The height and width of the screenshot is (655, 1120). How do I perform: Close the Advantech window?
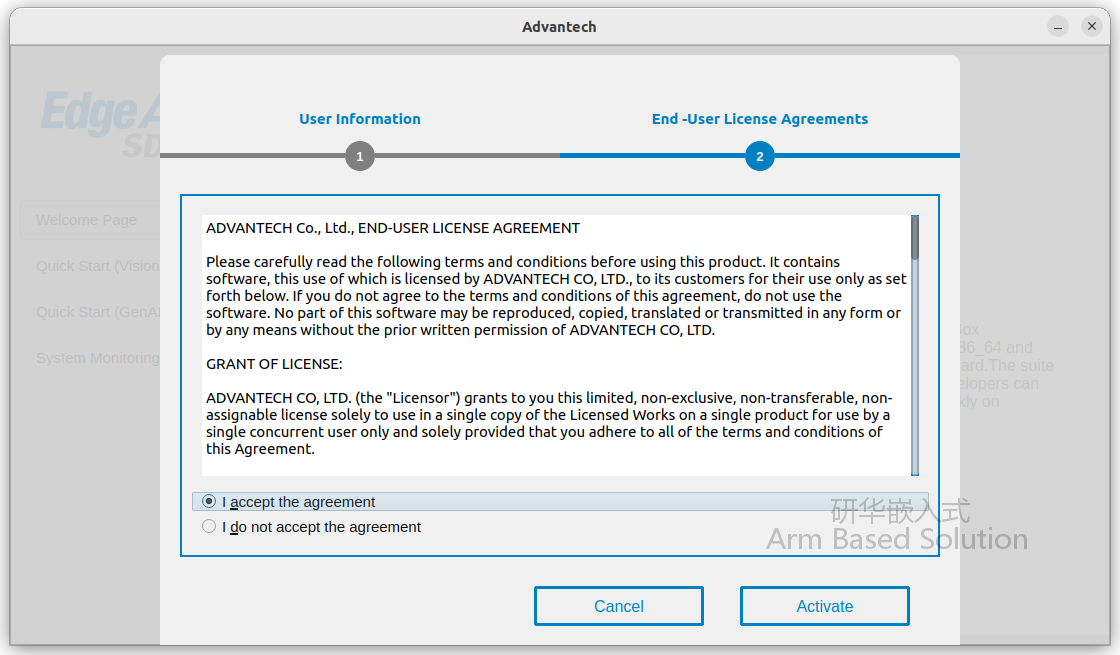click(1092, 26)
